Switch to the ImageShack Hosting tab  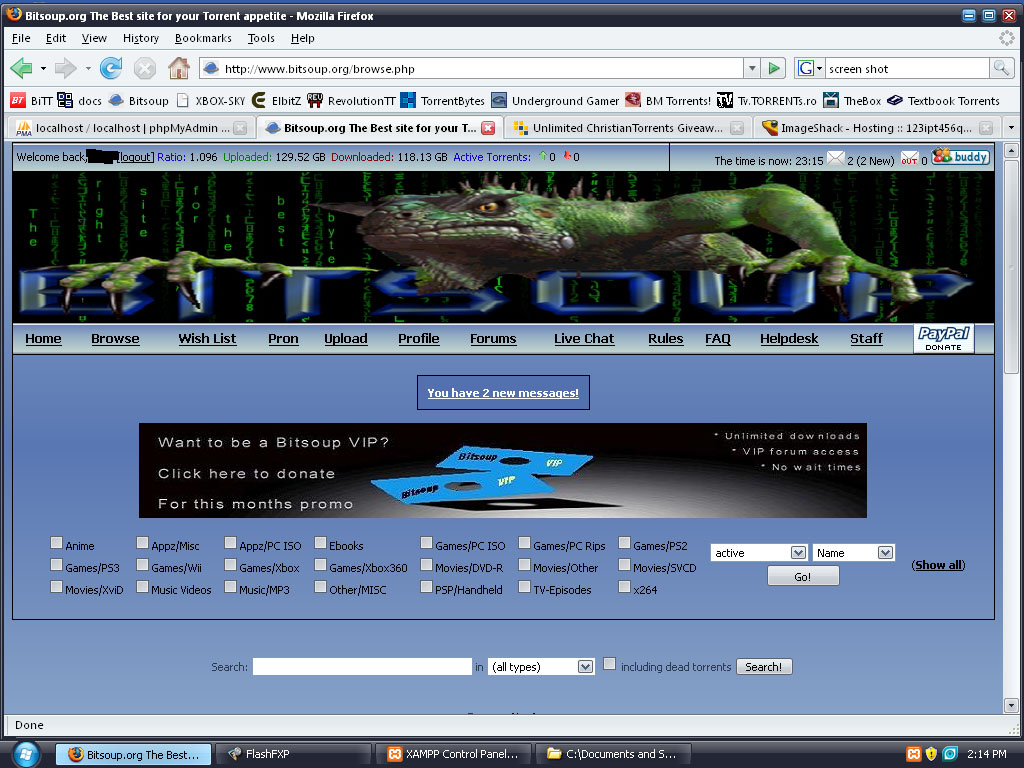(x=875, y=128)
